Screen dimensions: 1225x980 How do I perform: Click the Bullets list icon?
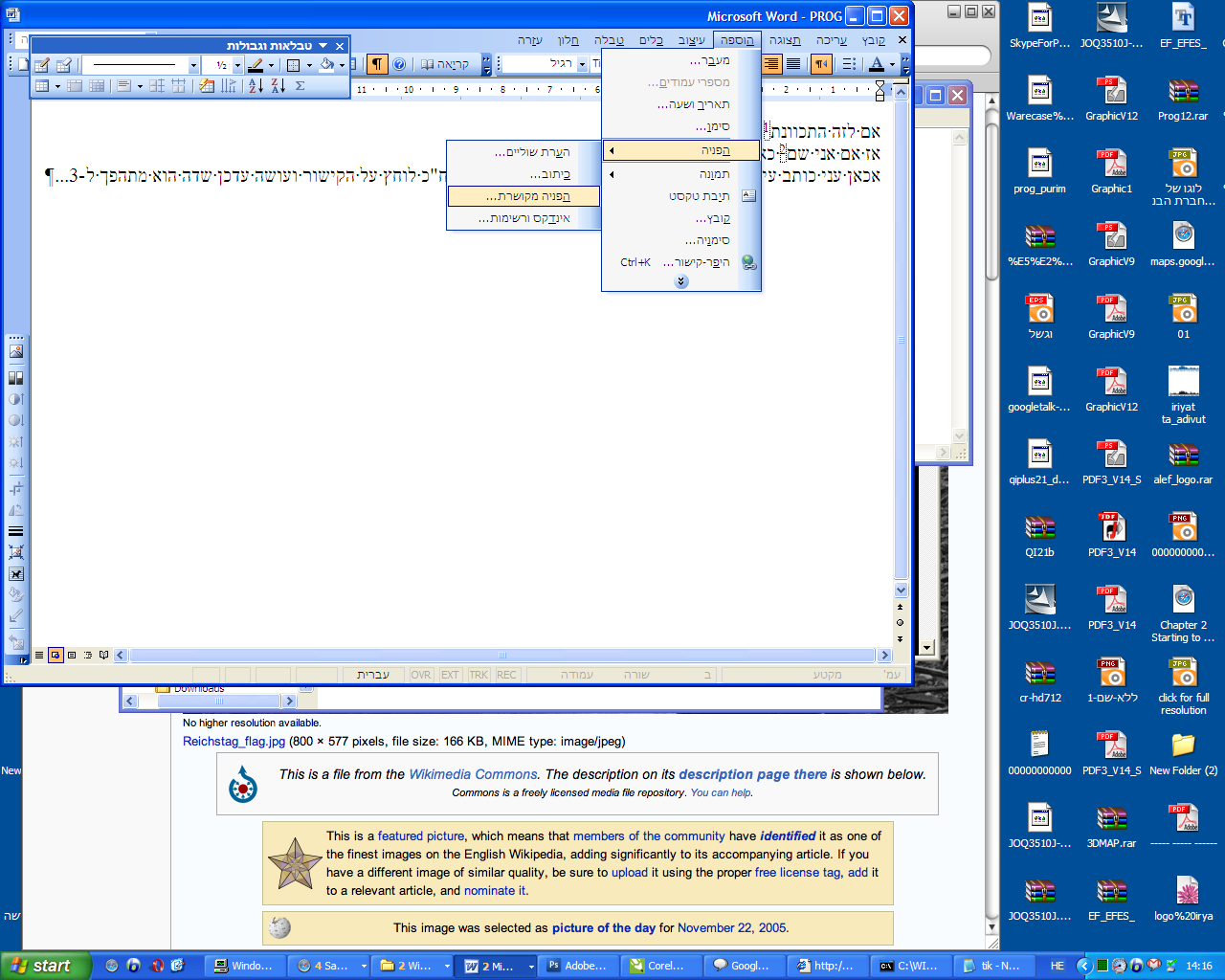[849, 64]
